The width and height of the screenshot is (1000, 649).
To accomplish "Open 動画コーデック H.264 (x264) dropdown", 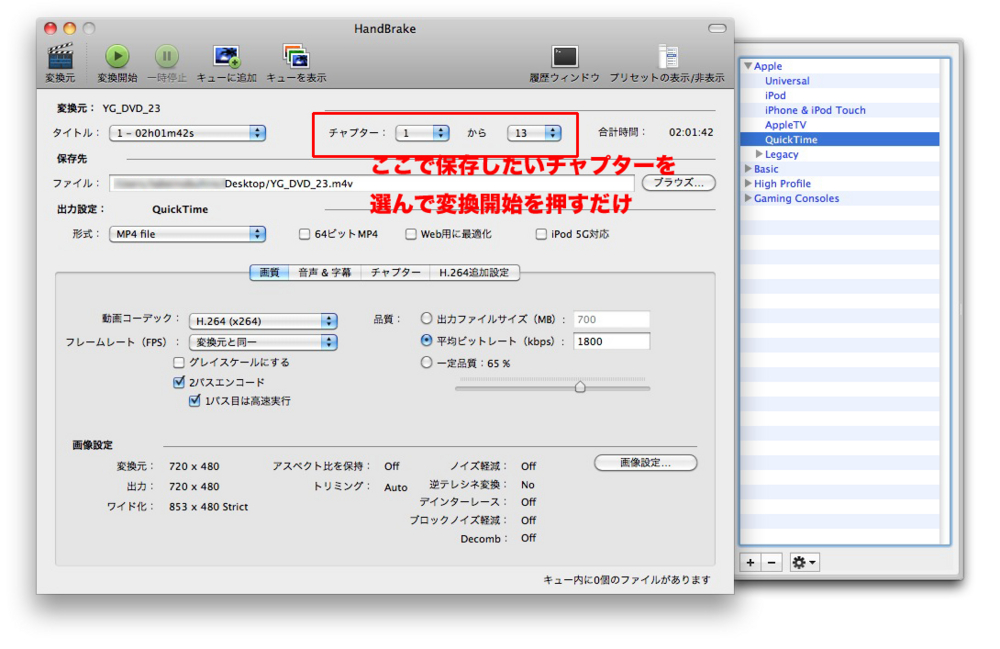I will pyautogui.click(x=263, y=321).
